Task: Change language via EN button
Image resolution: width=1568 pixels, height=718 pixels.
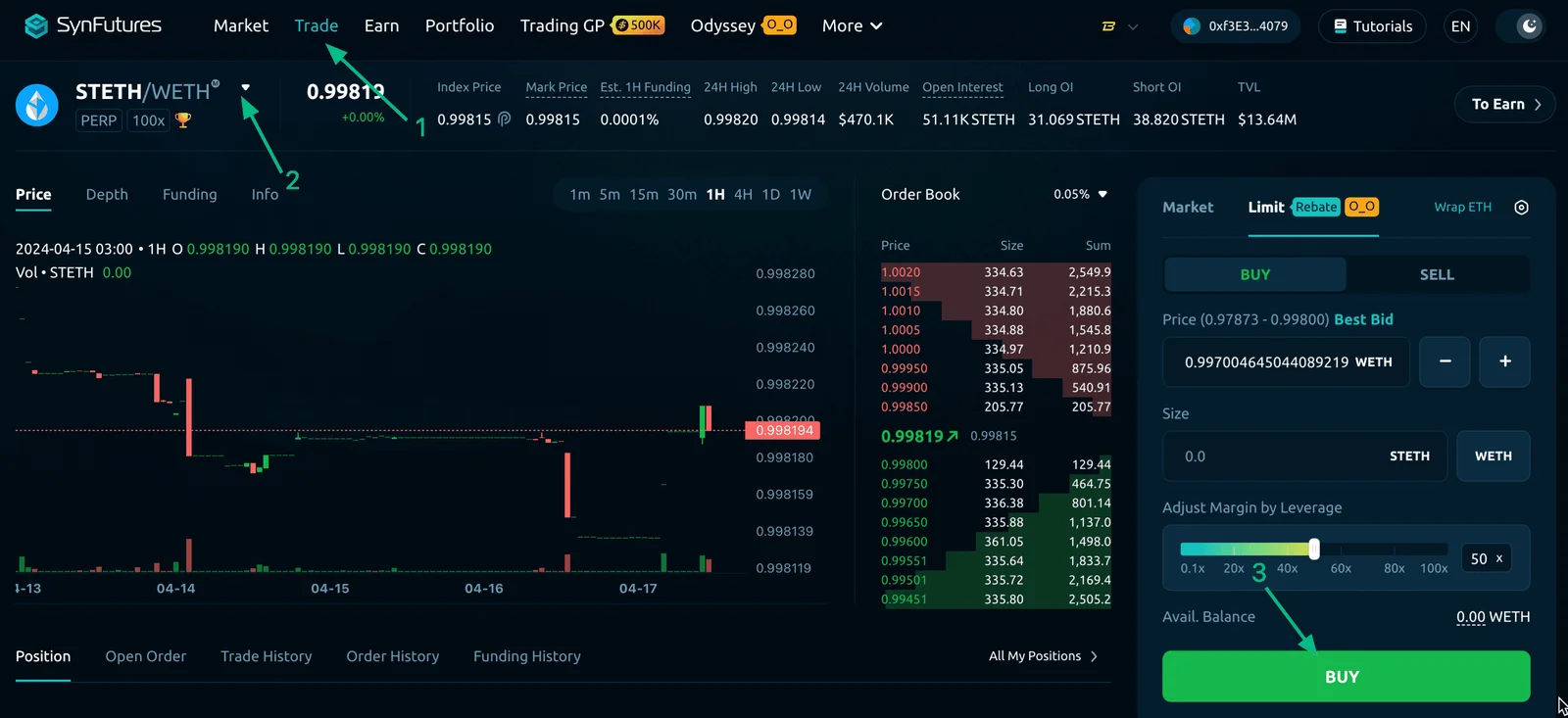Action: point(1460,26)
